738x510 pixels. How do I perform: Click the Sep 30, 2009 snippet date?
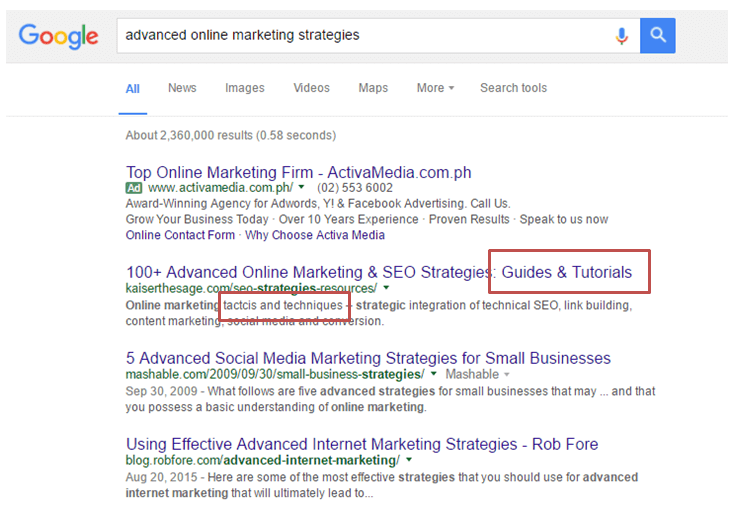(x=161, y=391)
